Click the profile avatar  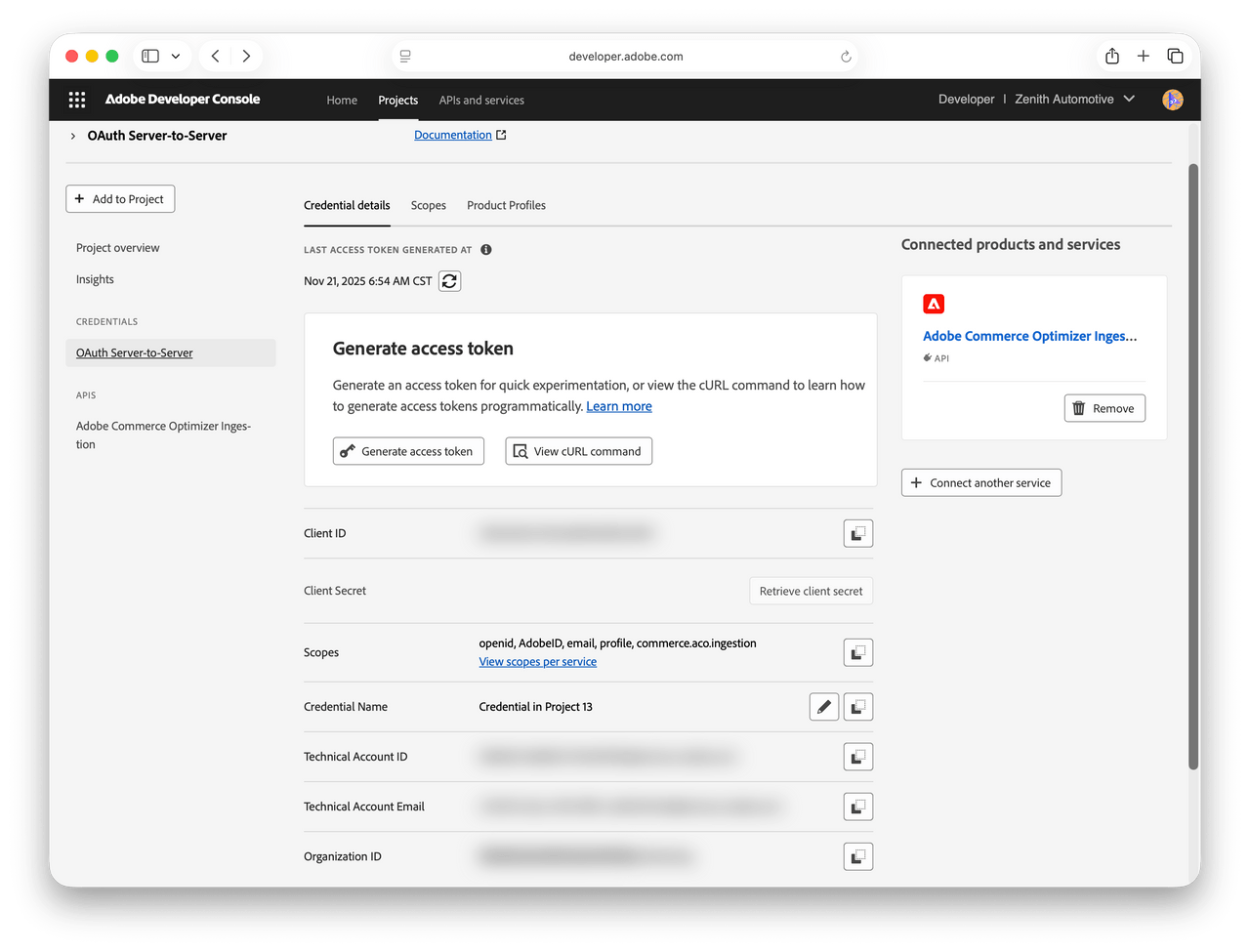tap(1172, 99)
